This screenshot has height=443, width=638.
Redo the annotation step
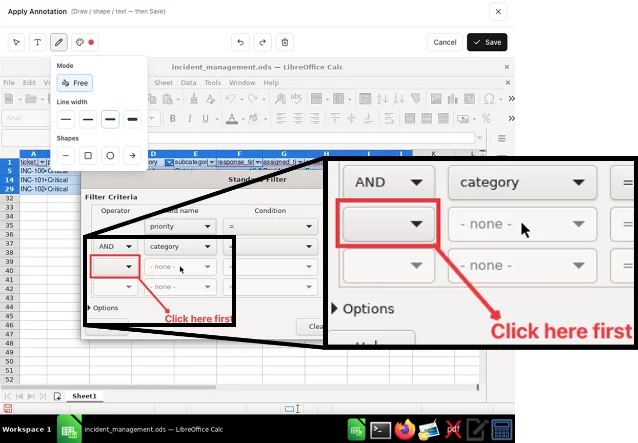pos(262,42)
